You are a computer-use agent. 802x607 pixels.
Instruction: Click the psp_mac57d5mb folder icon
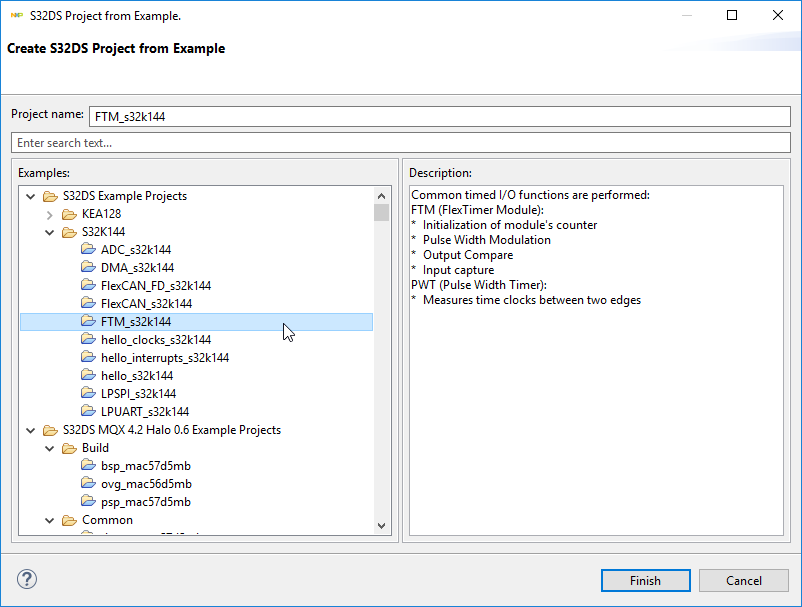(x=89, y=502)
